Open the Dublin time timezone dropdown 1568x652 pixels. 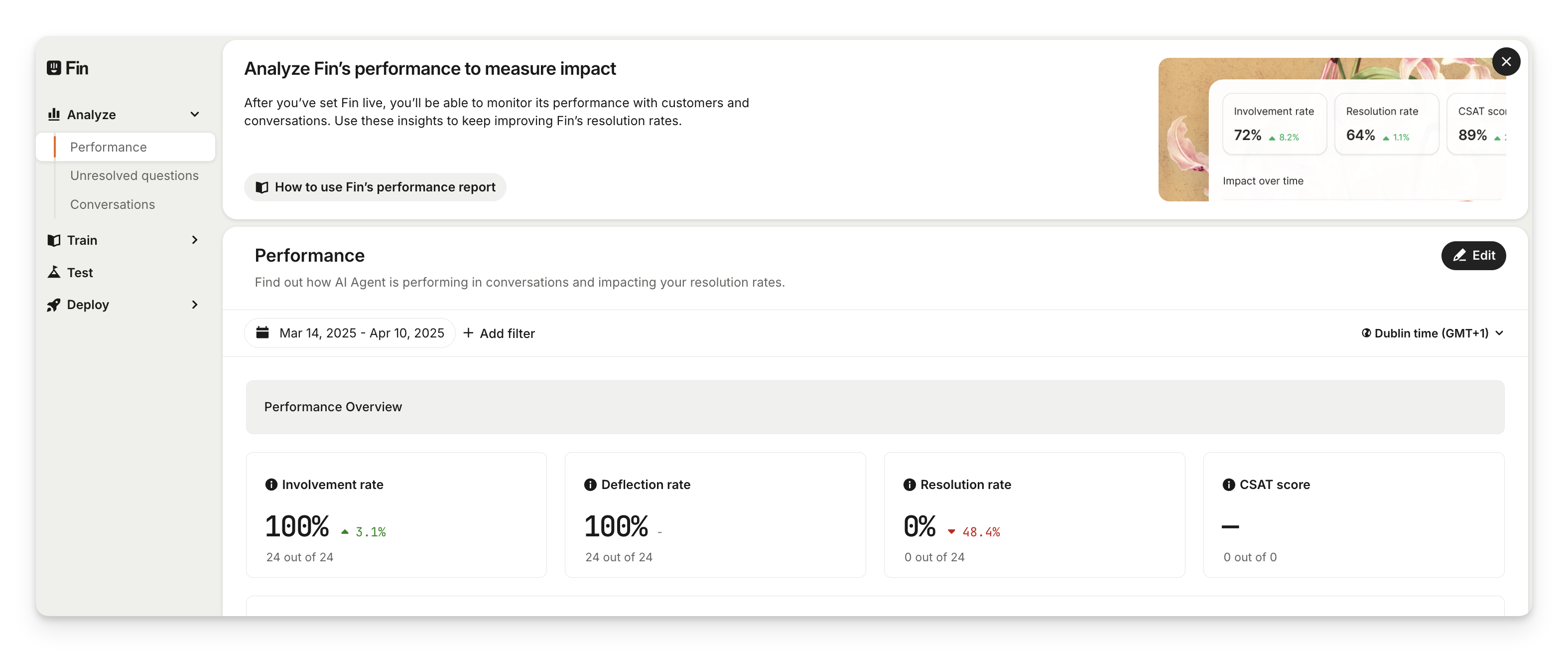(1432, 333)
